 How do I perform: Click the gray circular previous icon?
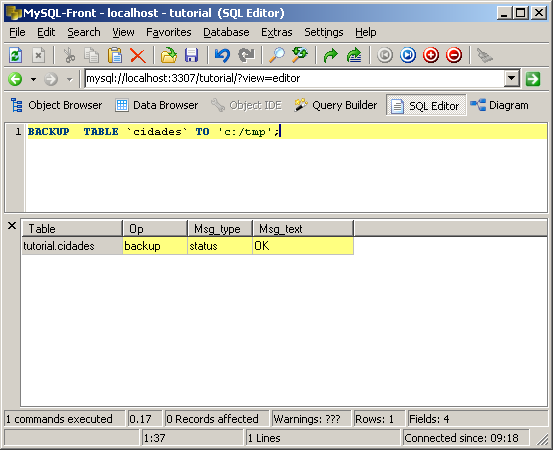385,55
